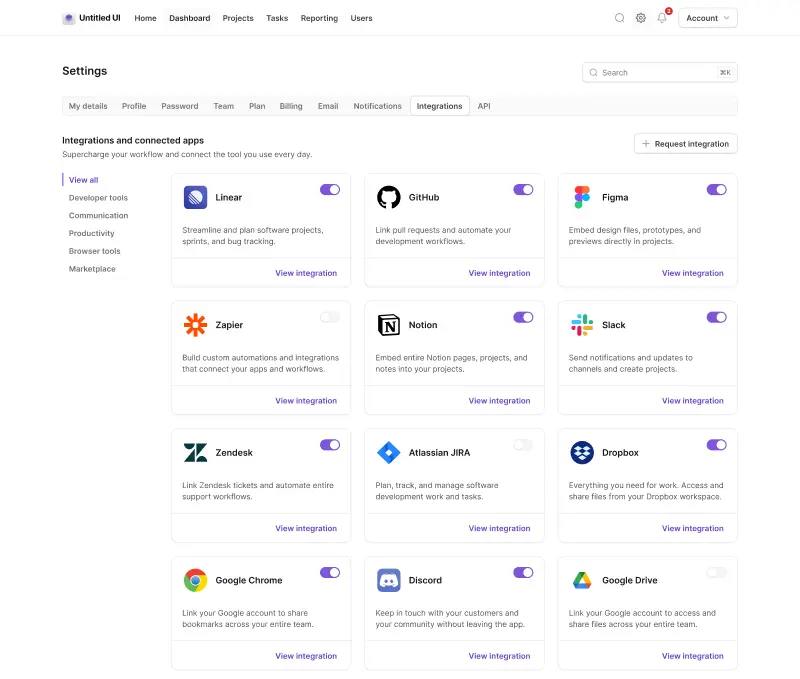View integration link for Slack

click(x=693, y=401)
